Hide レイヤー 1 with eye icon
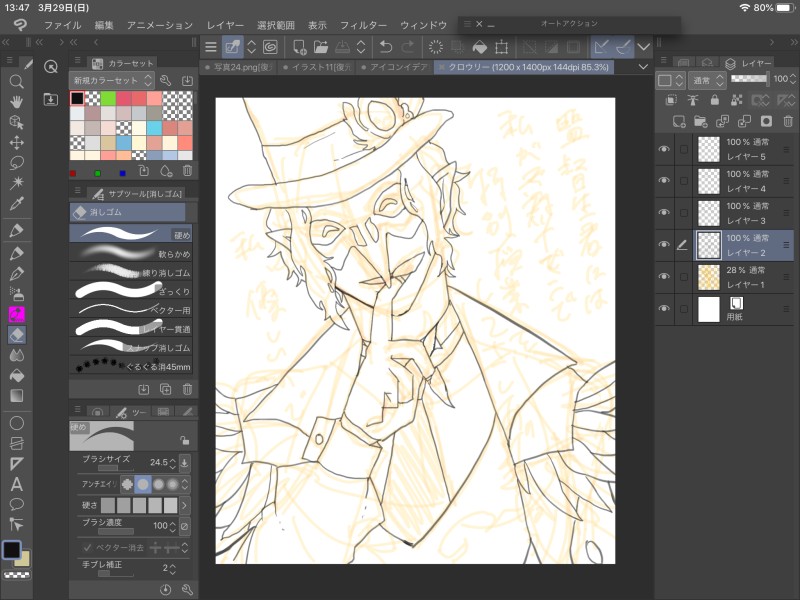 click(664, 277)
